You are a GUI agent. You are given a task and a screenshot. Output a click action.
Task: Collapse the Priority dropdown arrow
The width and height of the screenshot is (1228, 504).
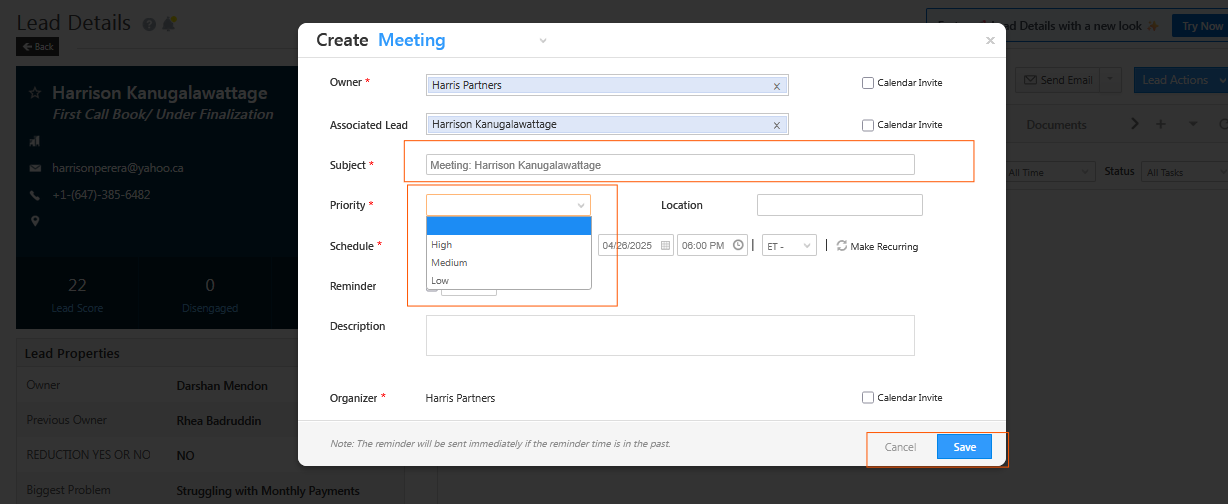coord(581,205)
